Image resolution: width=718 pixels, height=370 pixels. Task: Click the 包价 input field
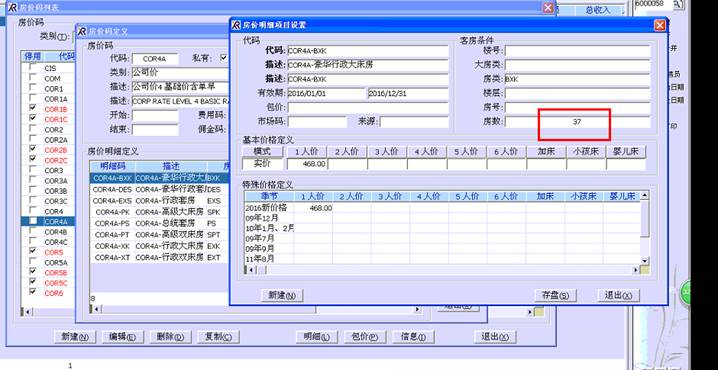368,108
